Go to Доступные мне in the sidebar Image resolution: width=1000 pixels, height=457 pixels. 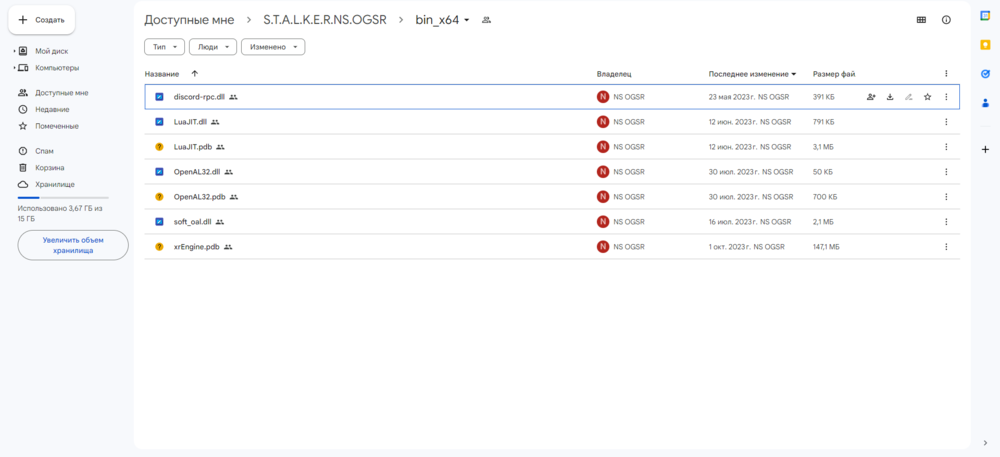[62, 92]
